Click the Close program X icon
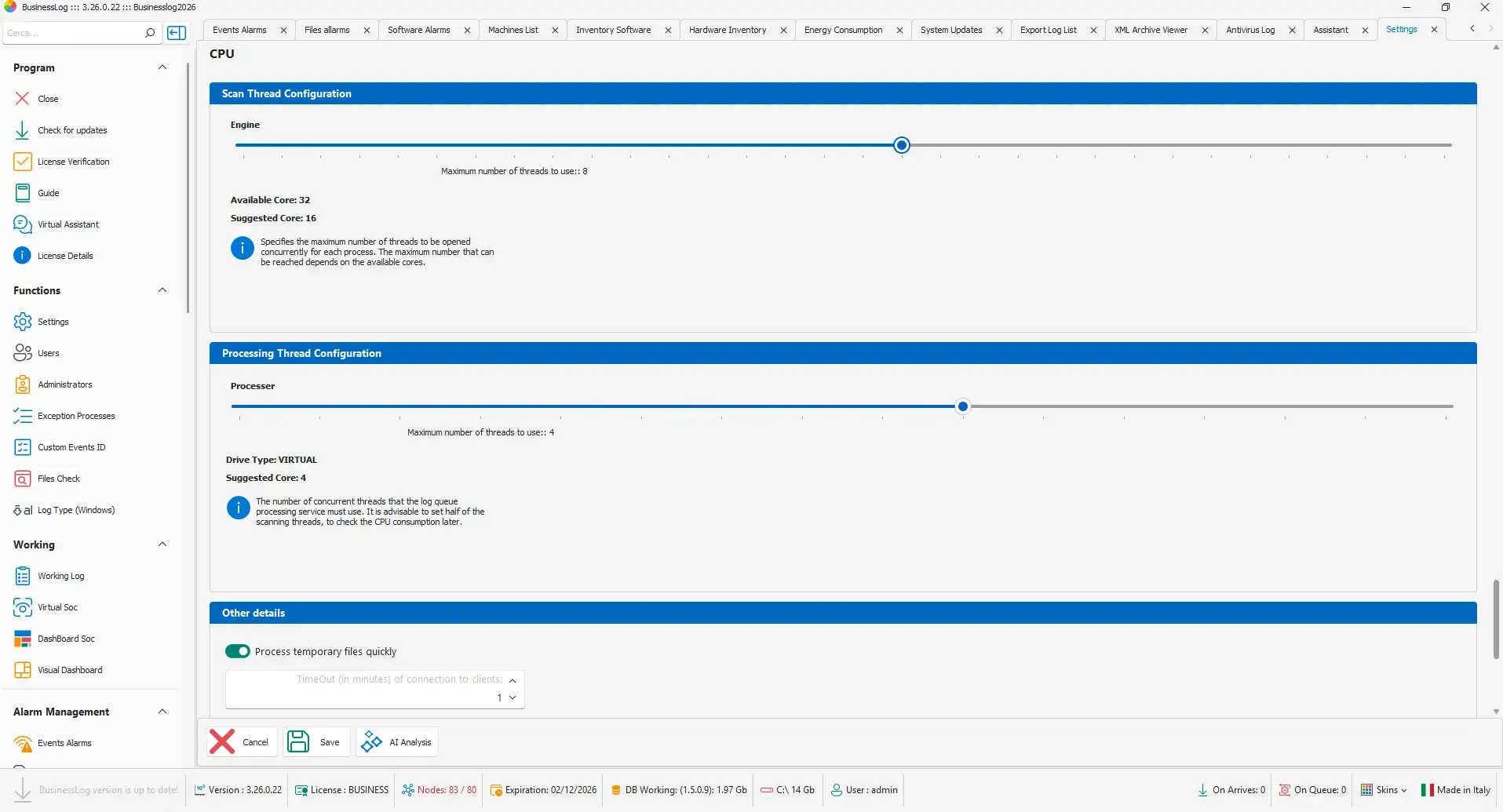Image resolution: width=1503 pixels, height=812 pixels. point(22,99)
